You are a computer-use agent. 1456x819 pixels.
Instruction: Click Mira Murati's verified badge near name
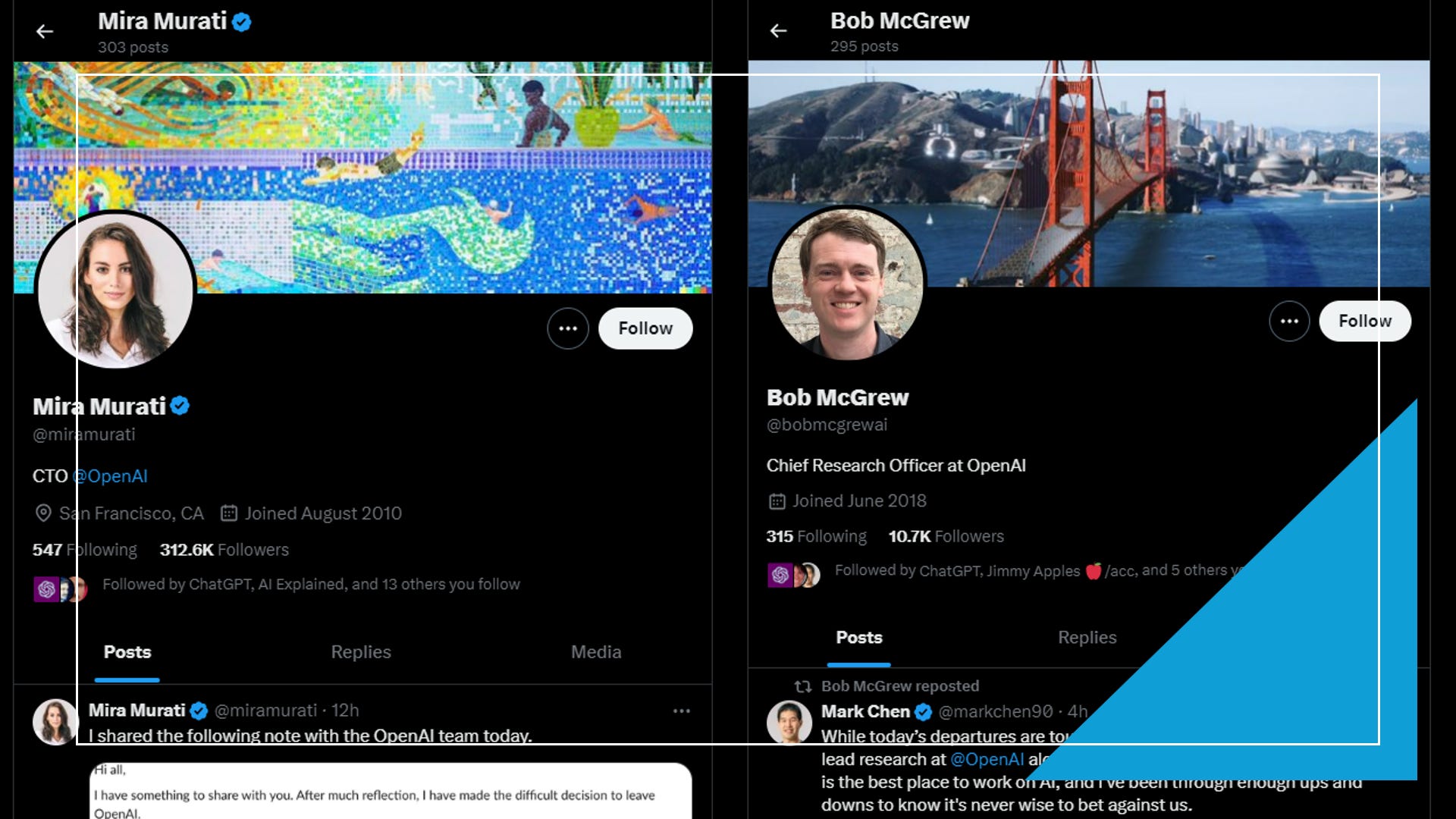click(180, 406)
